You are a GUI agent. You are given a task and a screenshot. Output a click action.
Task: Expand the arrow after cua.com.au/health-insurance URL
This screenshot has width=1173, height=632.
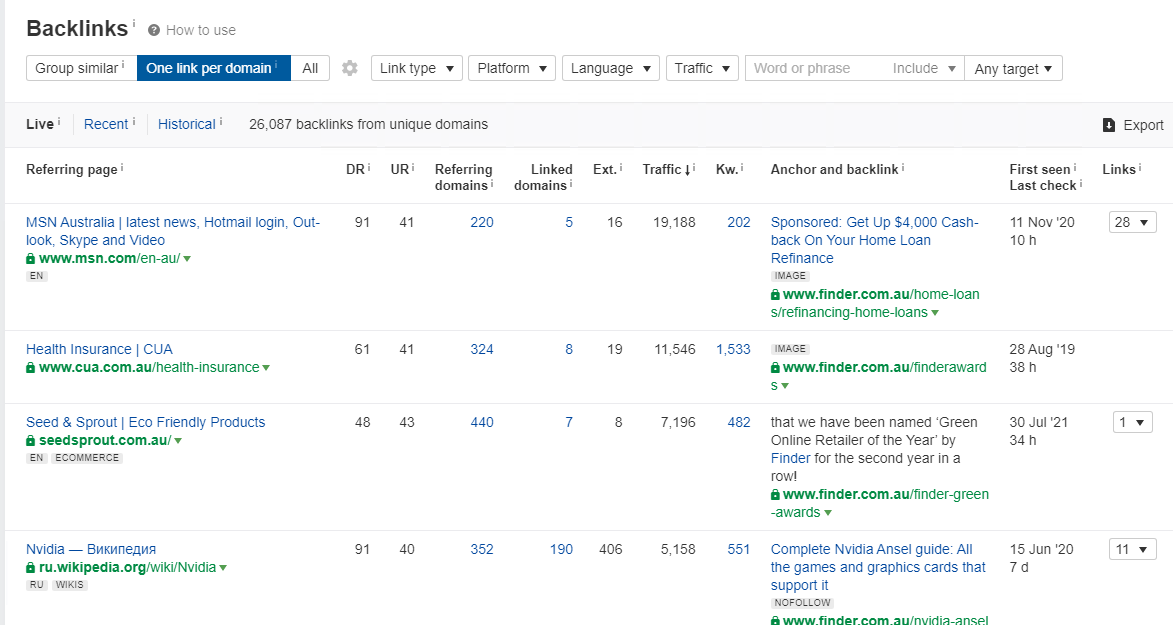coord(266,368)
